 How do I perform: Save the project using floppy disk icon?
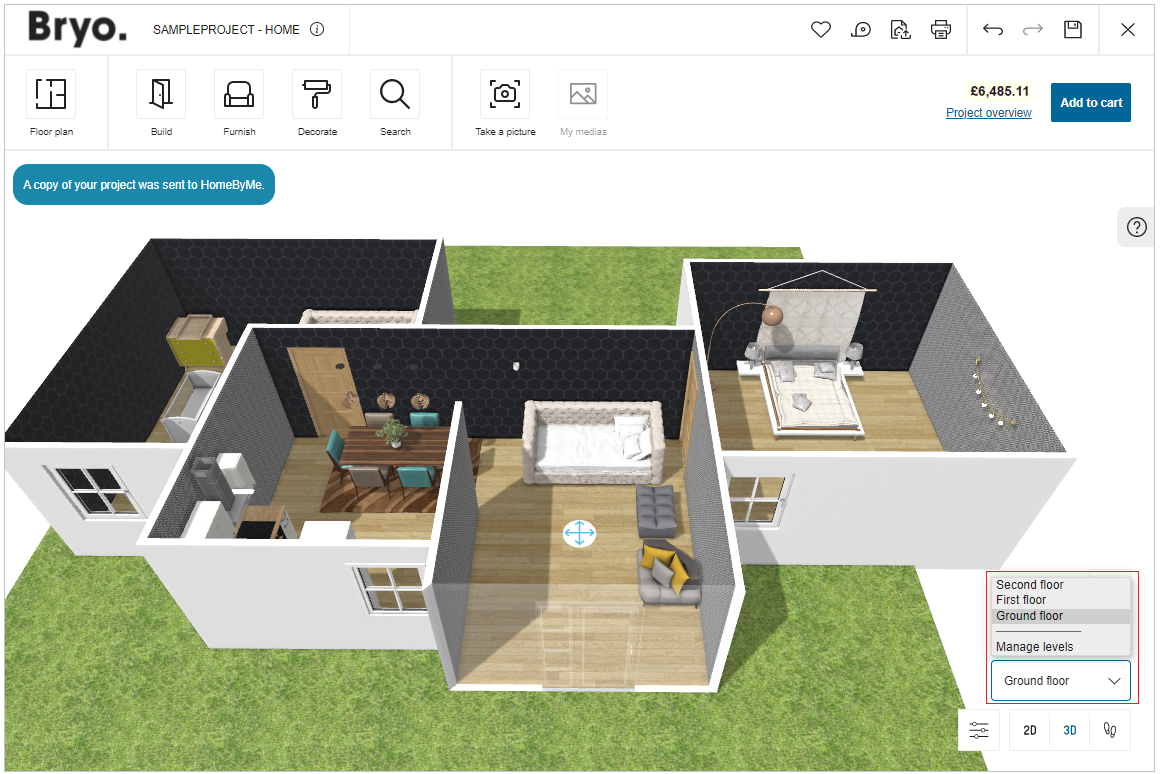pyautogui.click(x=1073, y=30)
